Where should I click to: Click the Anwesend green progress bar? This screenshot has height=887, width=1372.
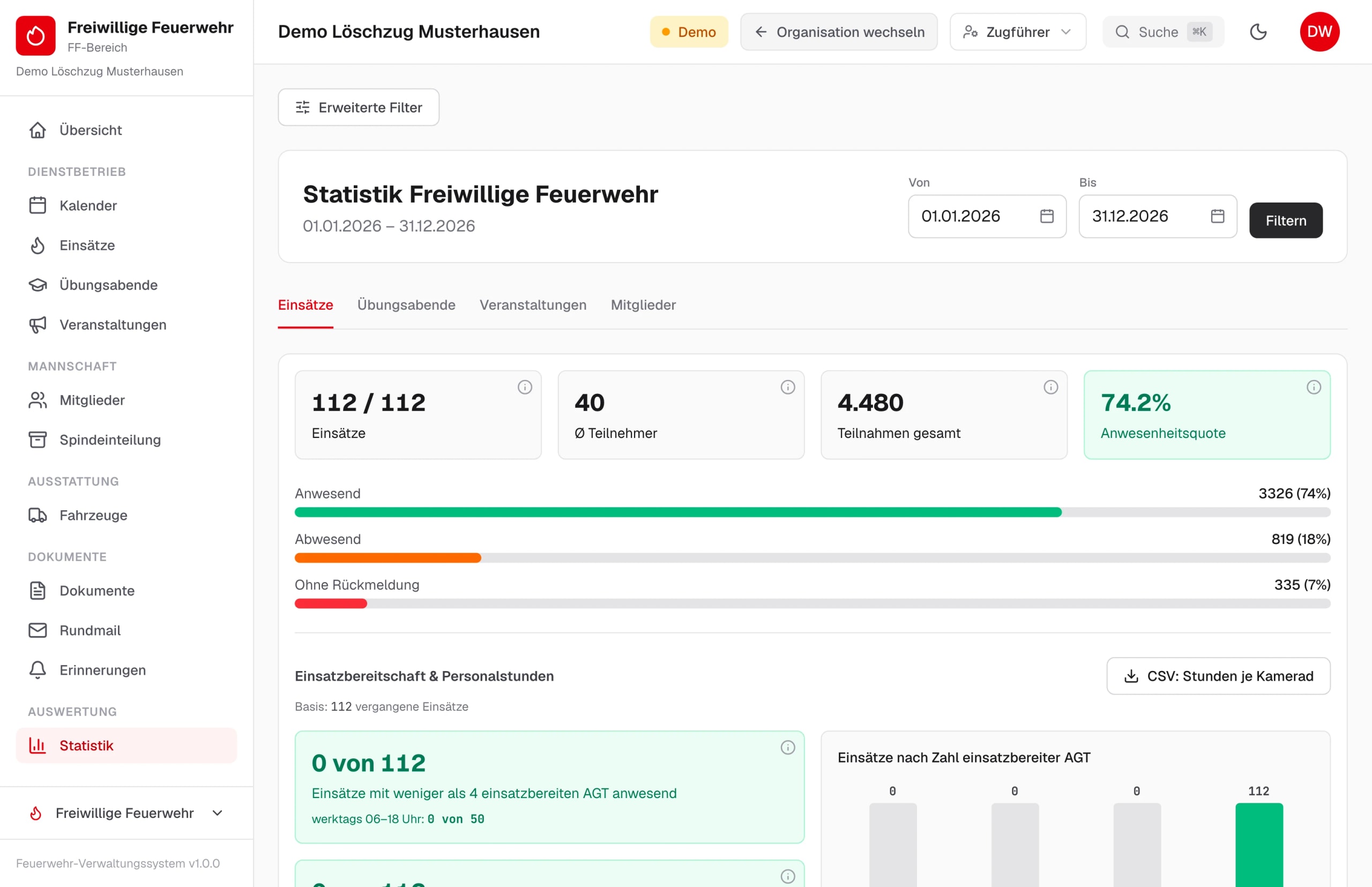(678, 512)
